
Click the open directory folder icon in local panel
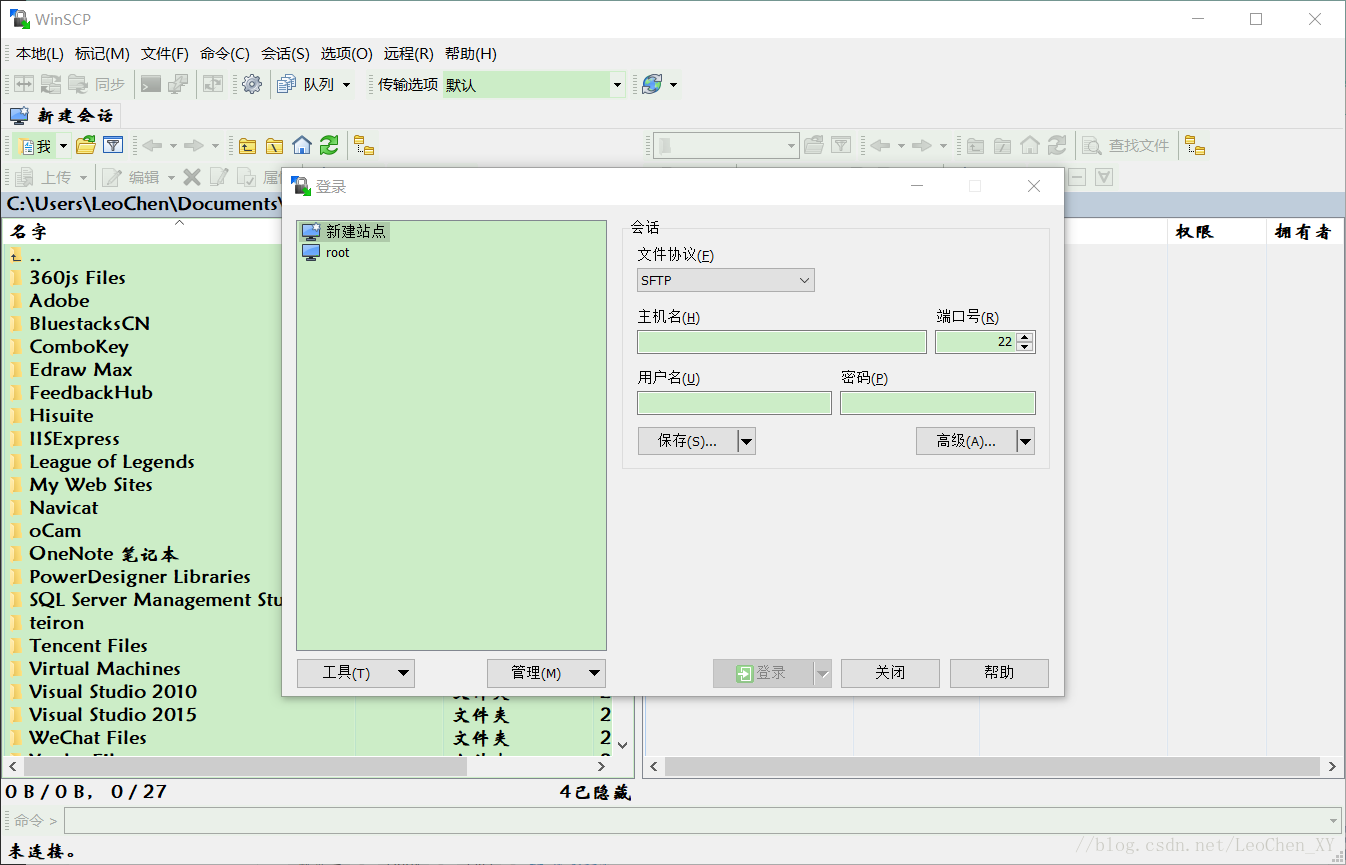point(86,145)
